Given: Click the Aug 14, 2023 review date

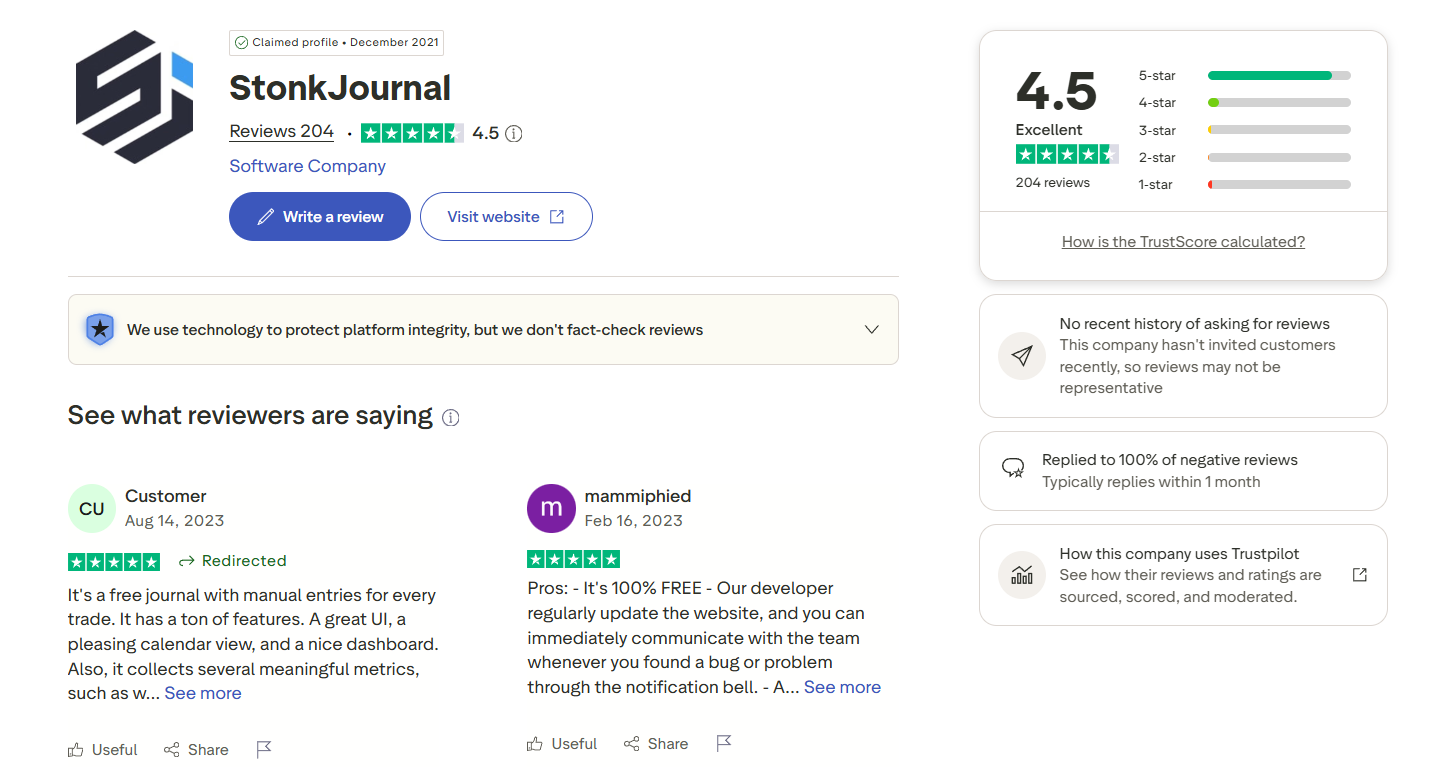Looking at the screenshot, I should coord(174,521).
